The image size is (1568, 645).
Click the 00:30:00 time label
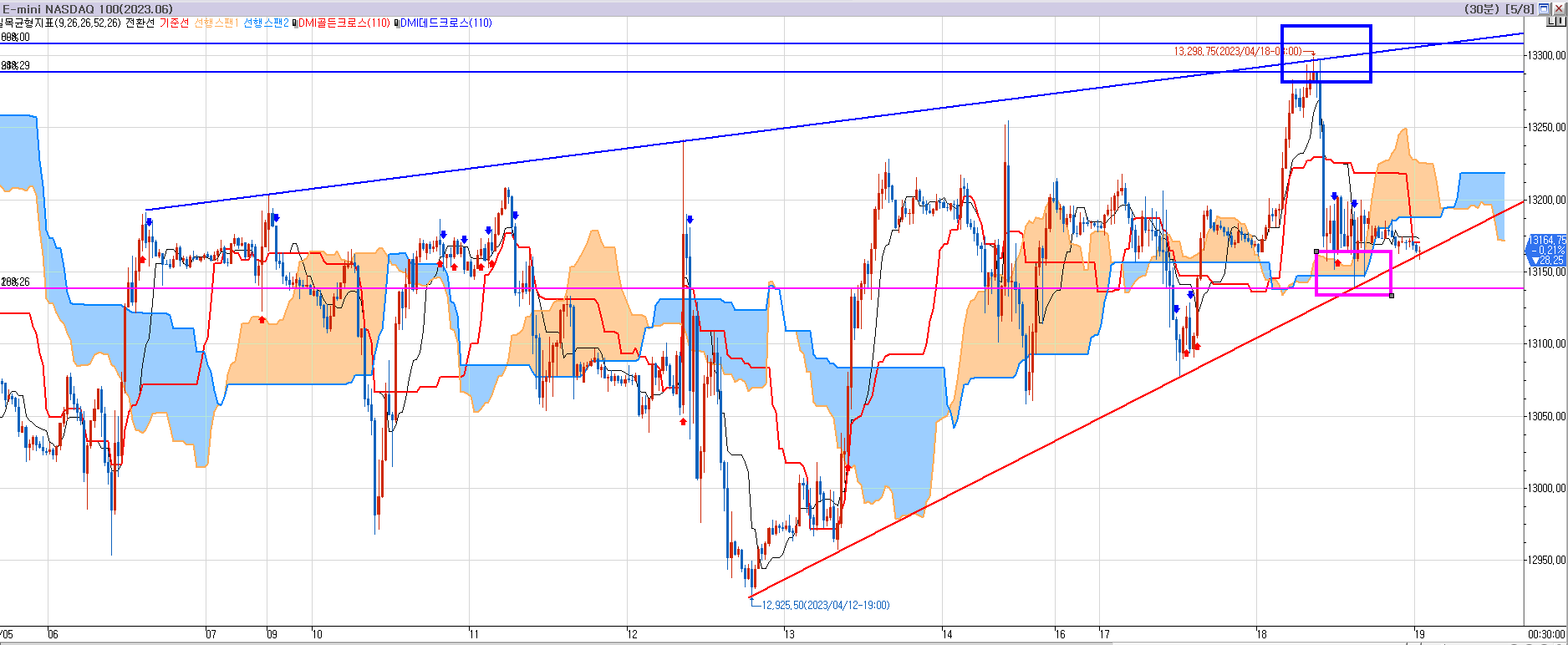[x=1546, y=634]
